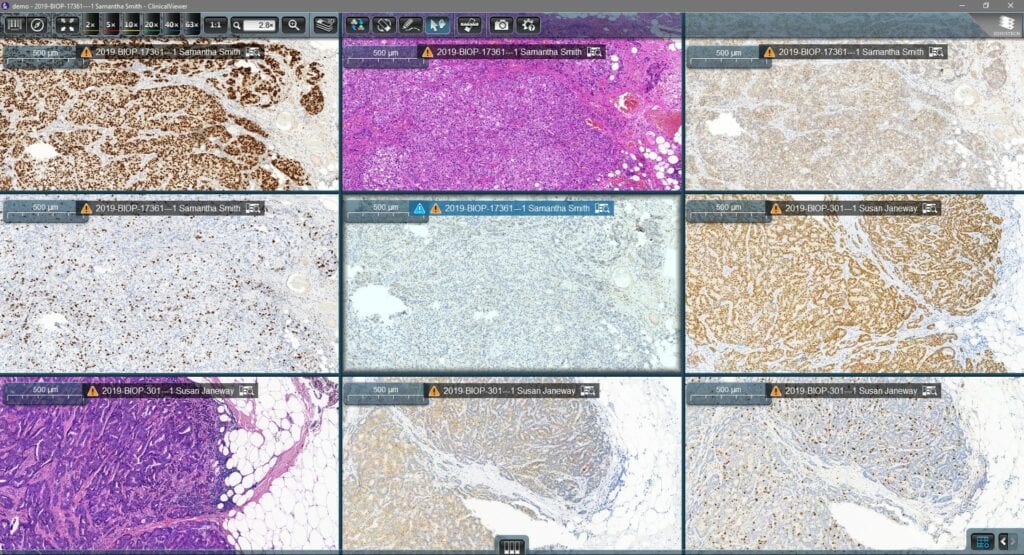
Task: Click the ruler measurement tool icon
Action: point(469,25)
